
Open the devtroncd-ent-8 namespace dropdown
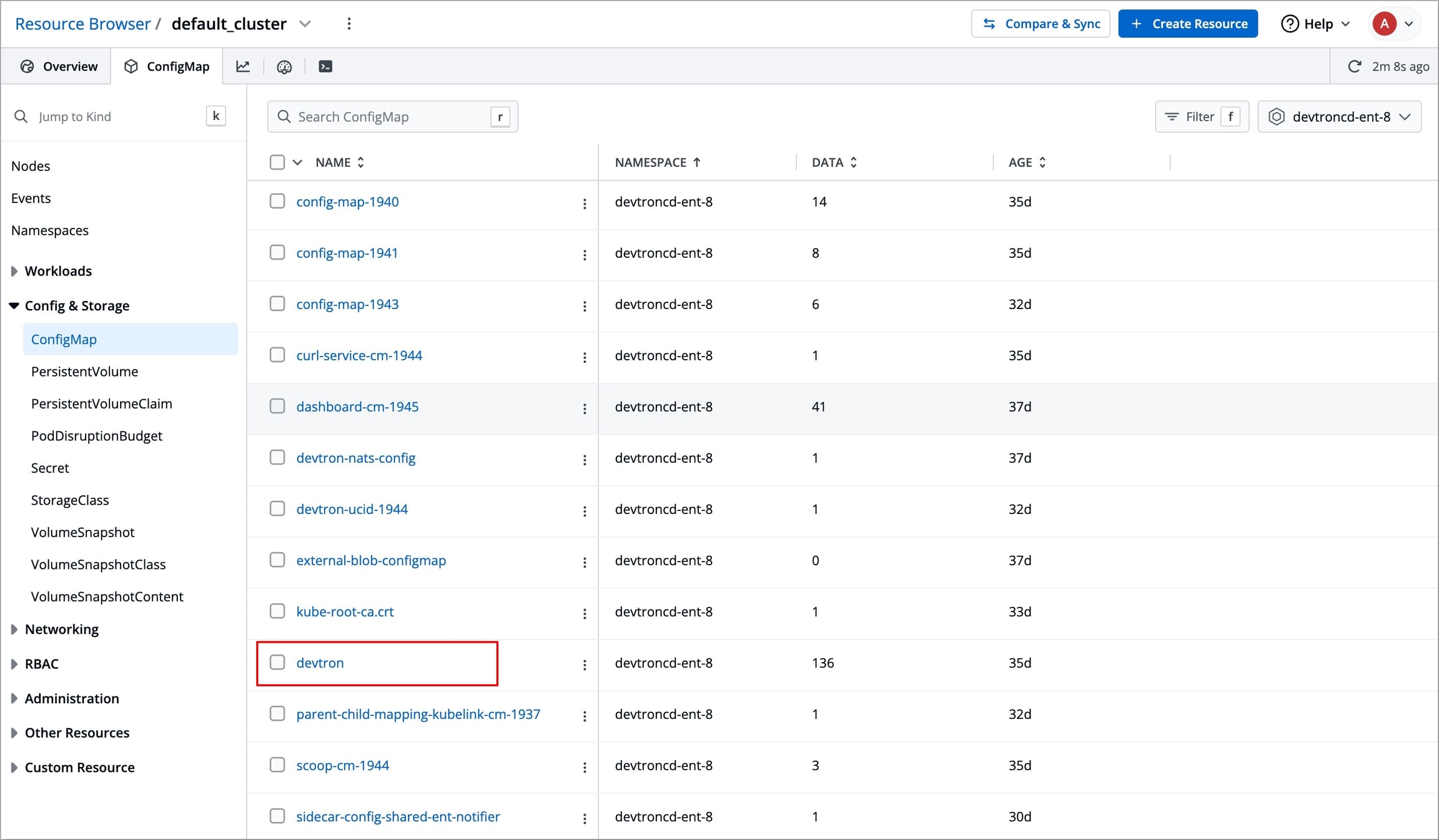[x=1339, y=117]
